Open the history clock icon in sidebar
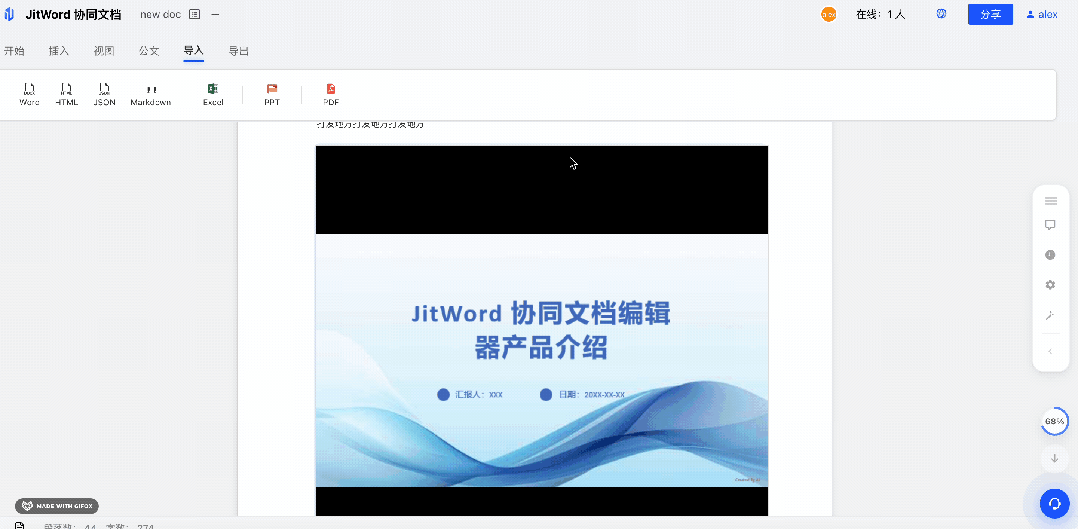 pyautogui.click(x=1050, y=255)
